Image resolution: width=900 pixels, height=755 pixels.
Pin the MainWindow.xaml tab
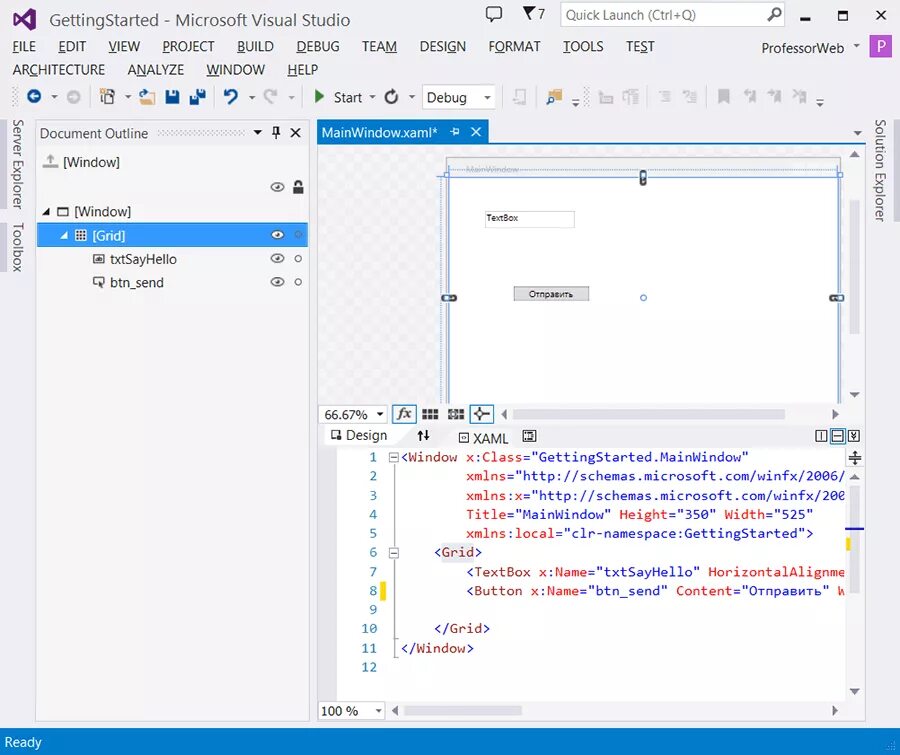point(455,132)
